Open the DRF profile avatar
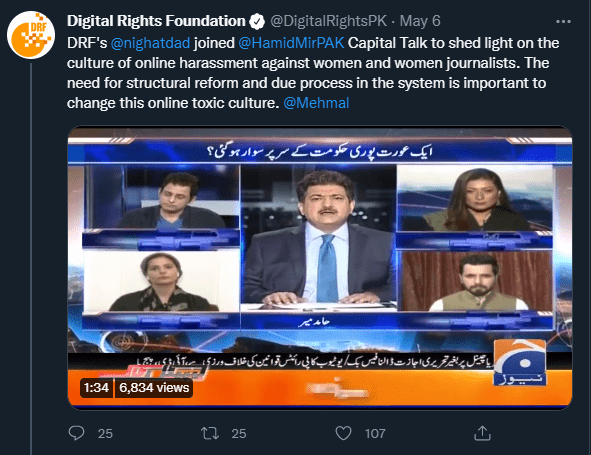Image resolution: width=591 pixels, height=455 pixels. click(x=31, y=35)
